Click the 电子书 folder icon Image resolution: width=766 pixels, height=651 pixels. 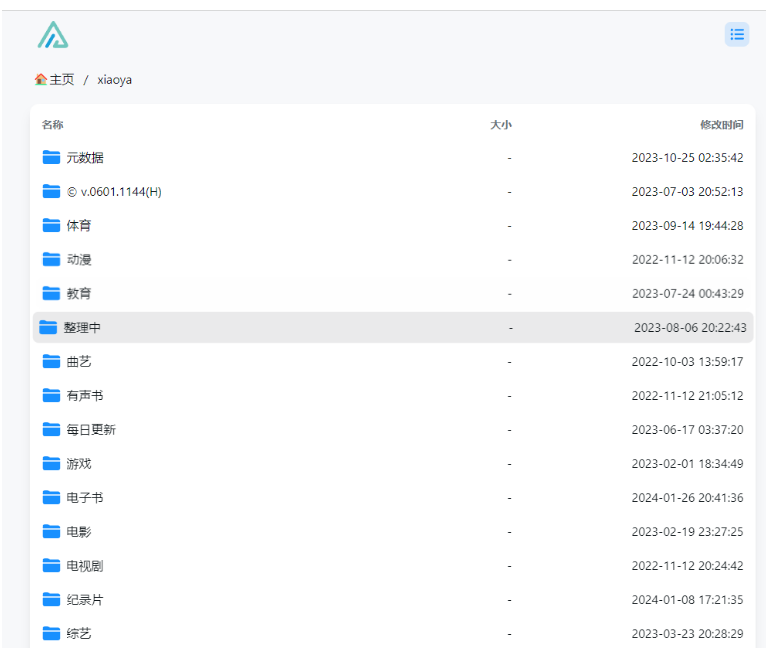point(52,497)
